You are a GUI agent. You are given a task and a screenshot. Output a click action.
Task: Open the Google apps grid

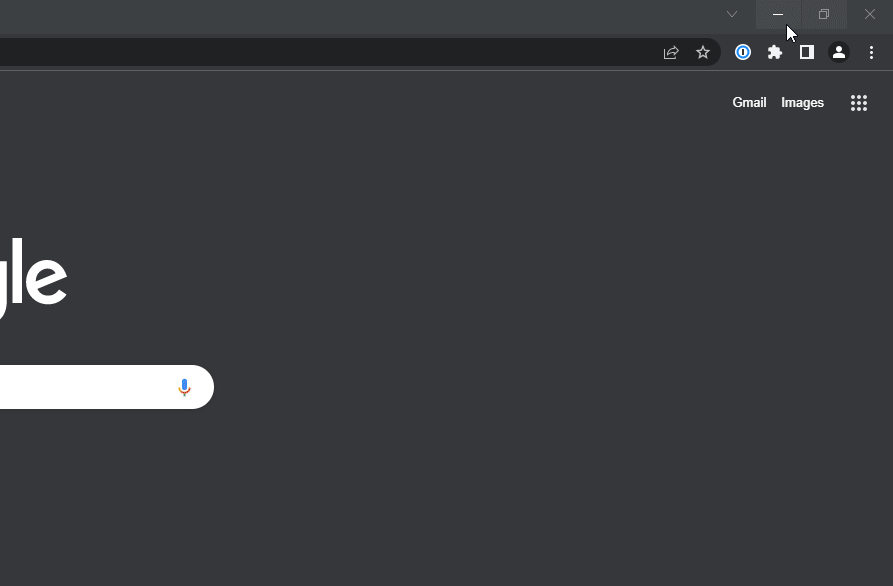point(859,103)
